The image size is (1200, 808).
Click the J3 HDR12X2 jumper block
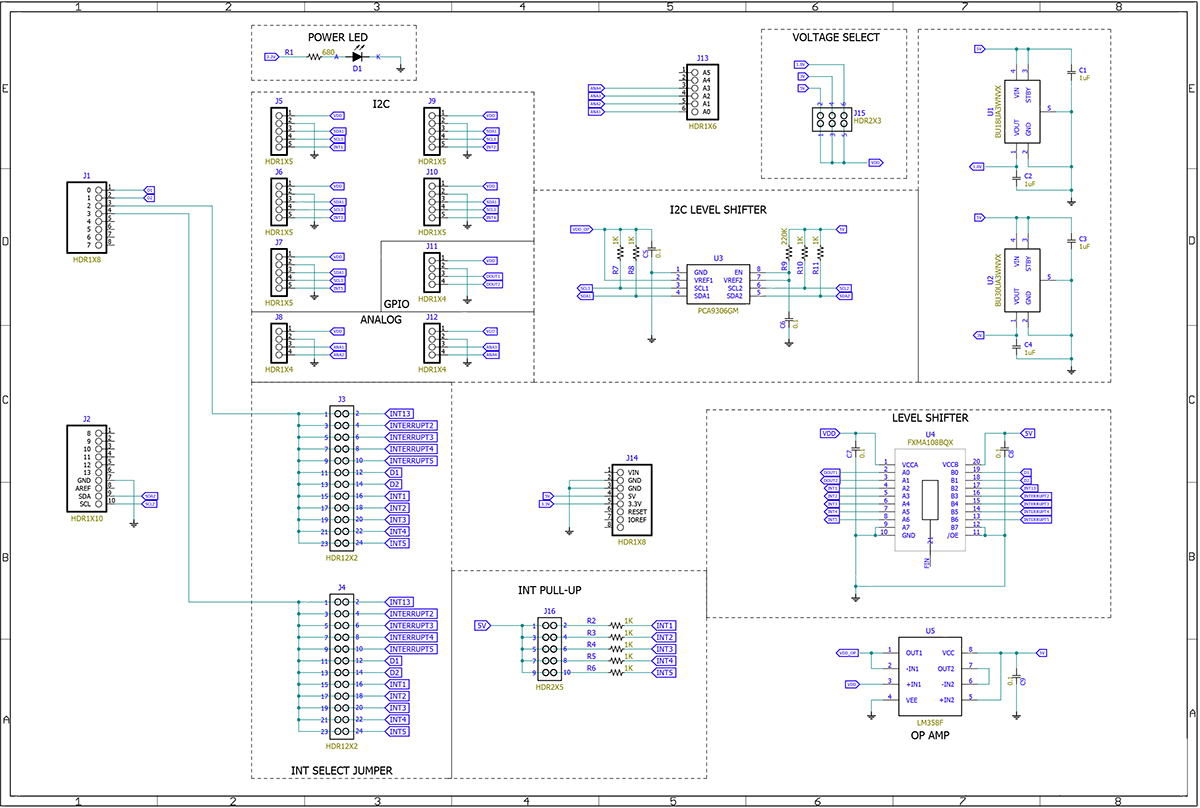pos(342,478)
